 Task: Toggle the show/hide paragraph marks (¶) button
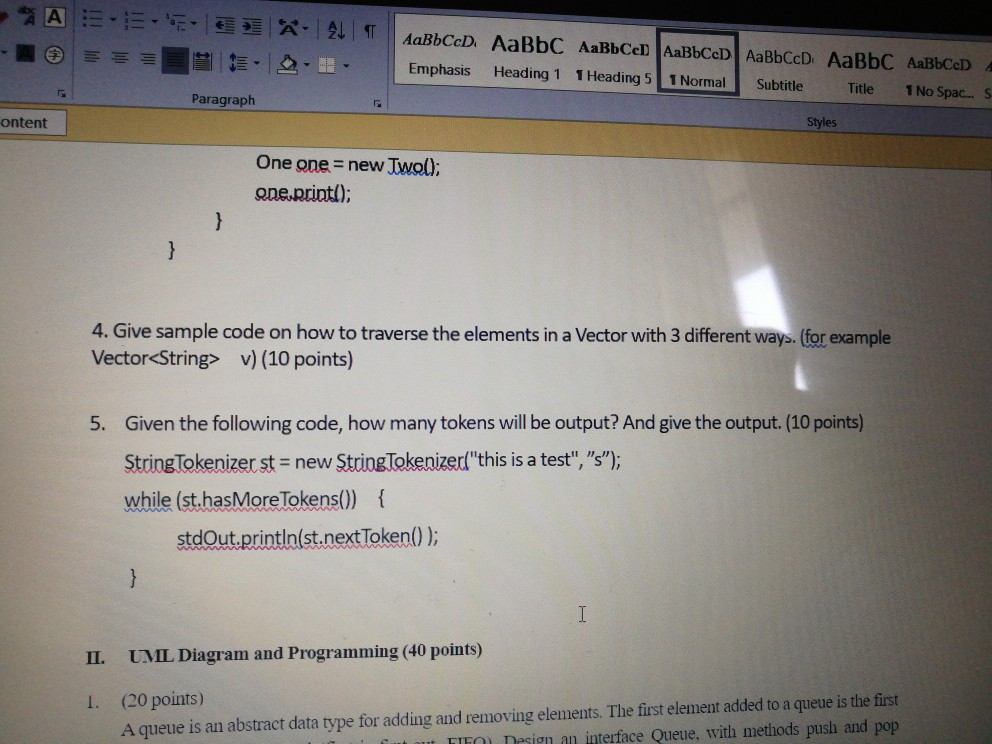(x=369, y=30)
